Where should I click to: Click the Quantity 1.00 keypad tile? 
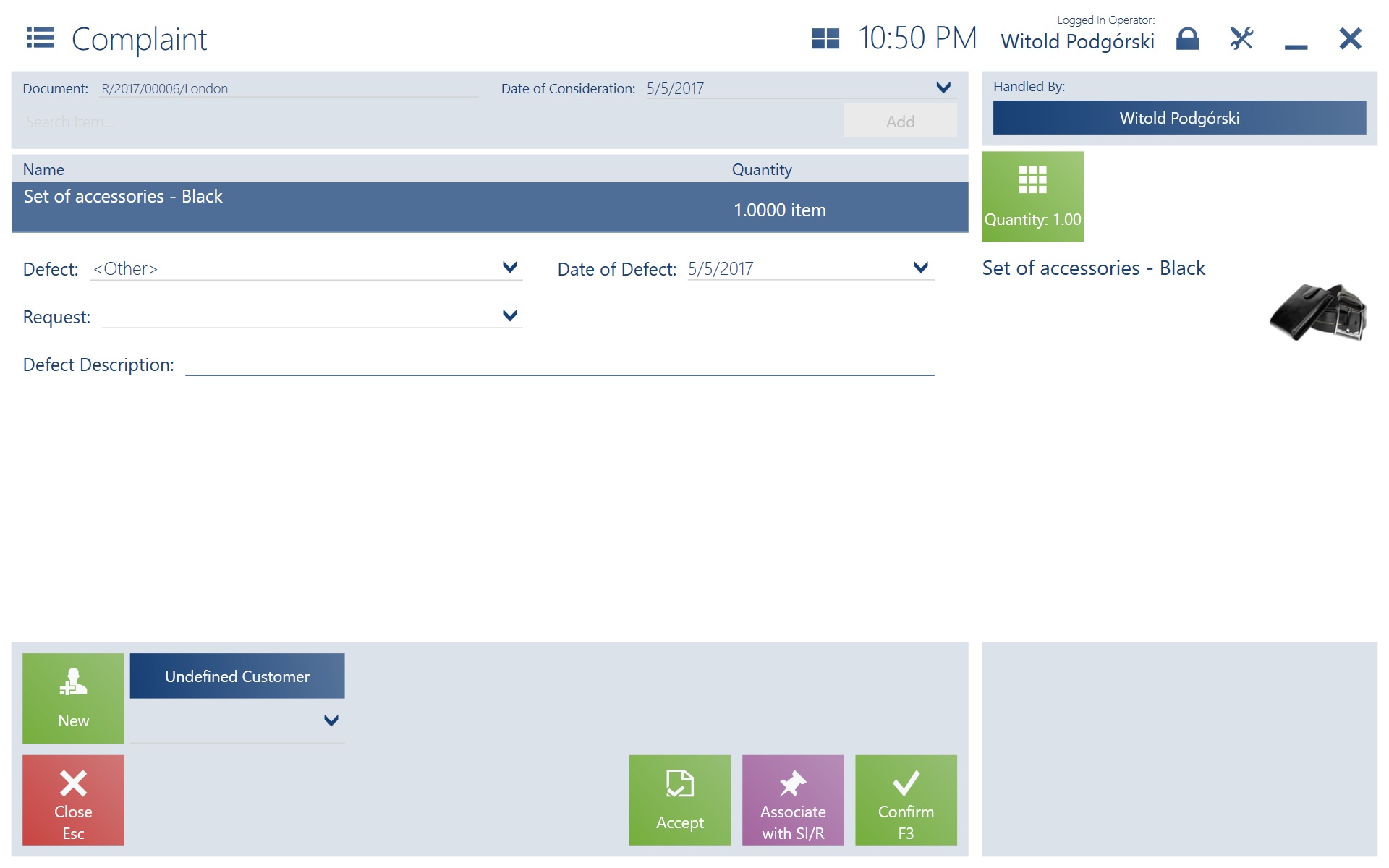1032,196
